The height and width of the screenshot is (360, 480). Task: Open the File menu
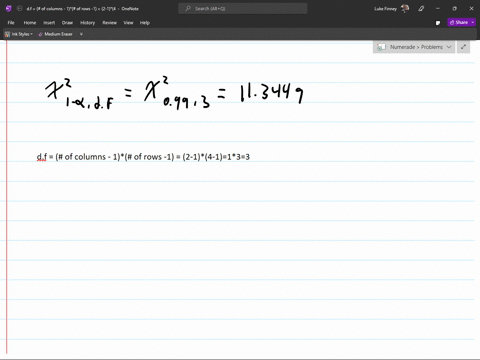coord(11,23)
